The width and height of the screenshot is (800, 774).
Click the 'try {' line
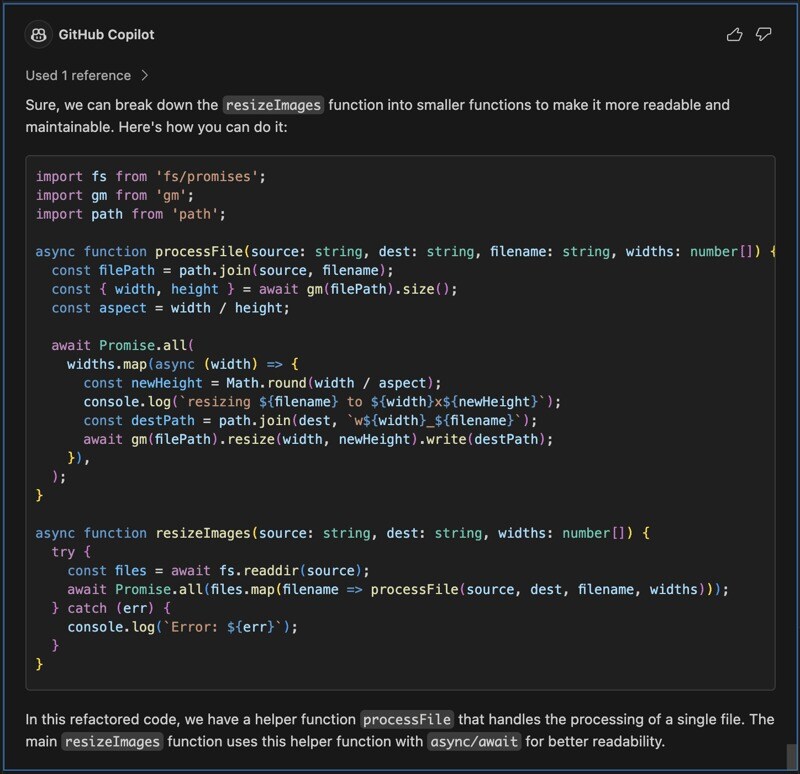pyautogui.click(x=71, y=552)
